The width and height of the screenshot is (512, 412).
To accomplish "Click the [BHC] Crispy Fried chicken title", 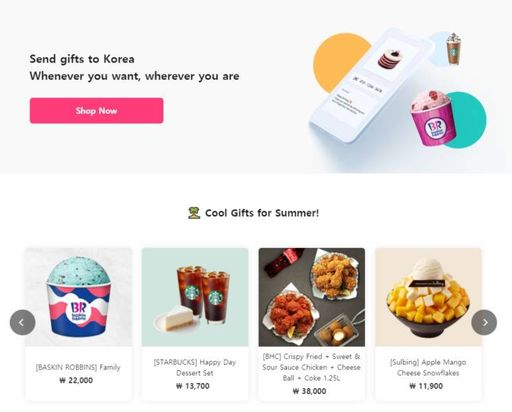I will click(x=311, y=367).
